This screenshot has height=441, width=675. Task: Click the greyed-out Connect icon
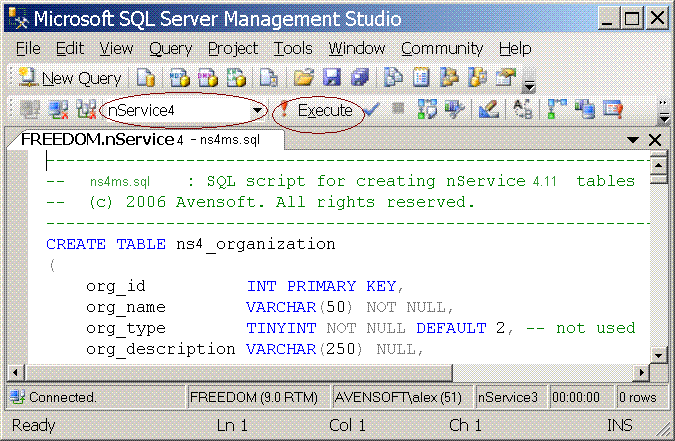pyautogui.click(x=30, y=109)
